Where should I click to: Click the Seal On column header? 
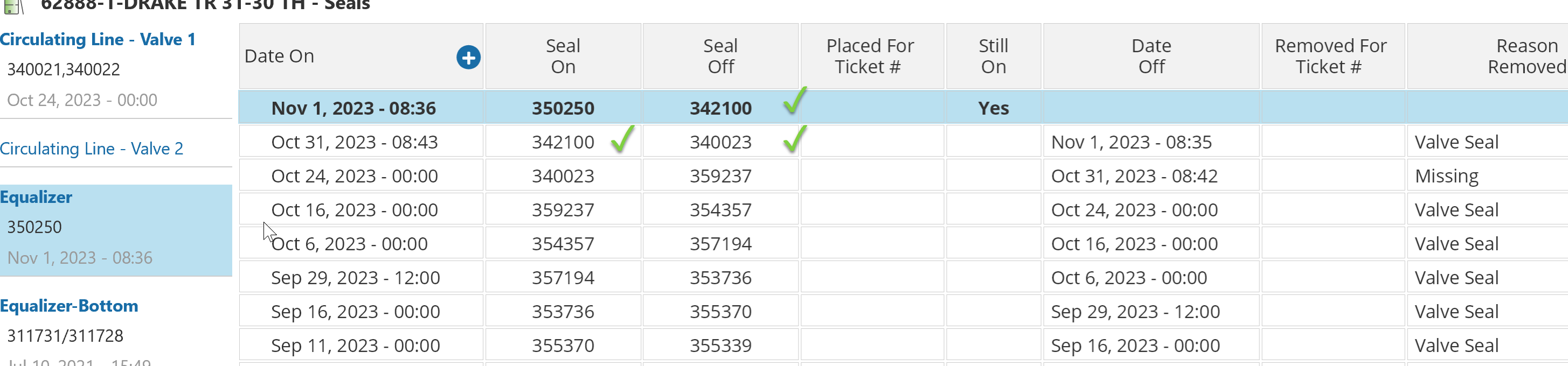pyautogui.click(x=563, y=57)
